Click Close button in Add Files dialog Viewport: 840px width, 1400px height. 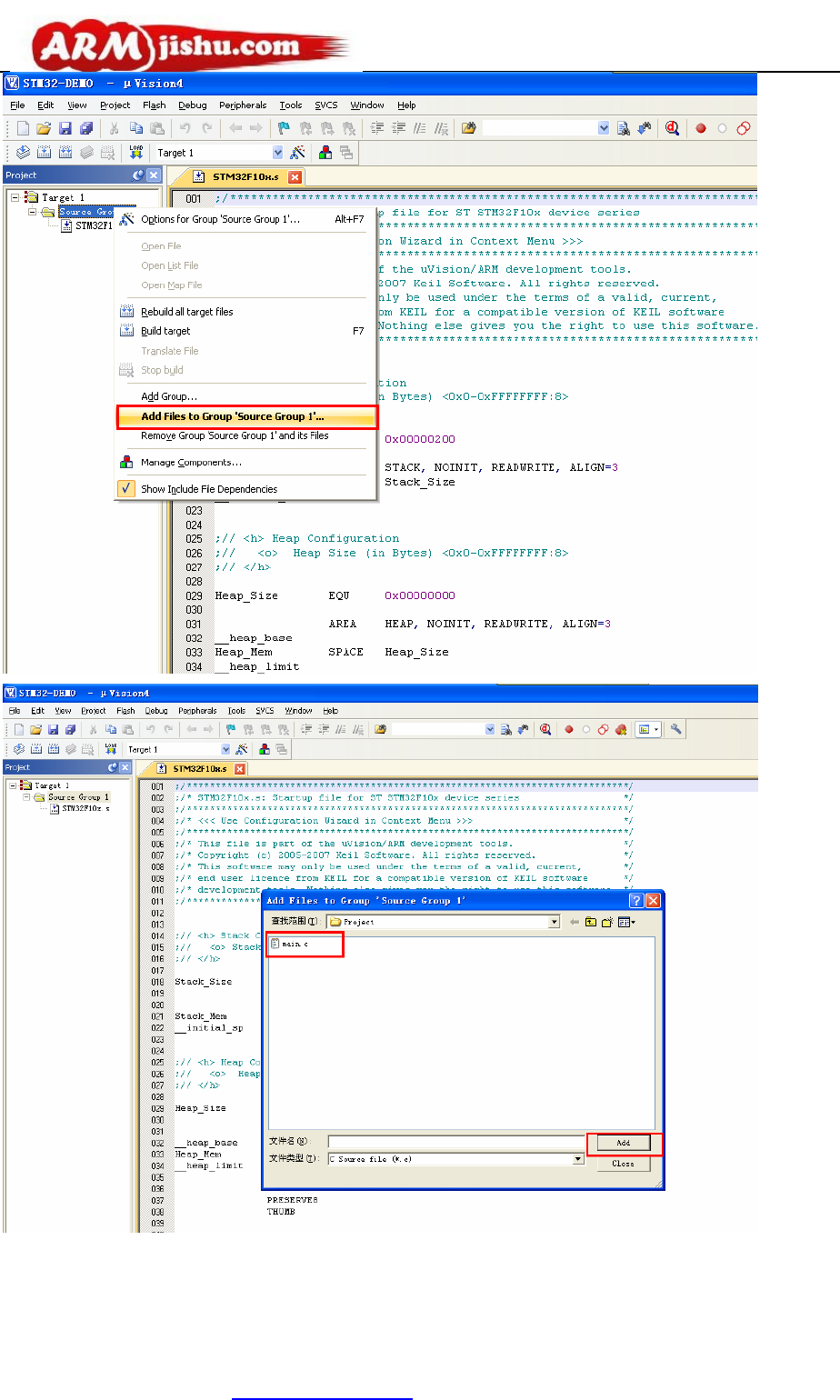point(624,1164)
